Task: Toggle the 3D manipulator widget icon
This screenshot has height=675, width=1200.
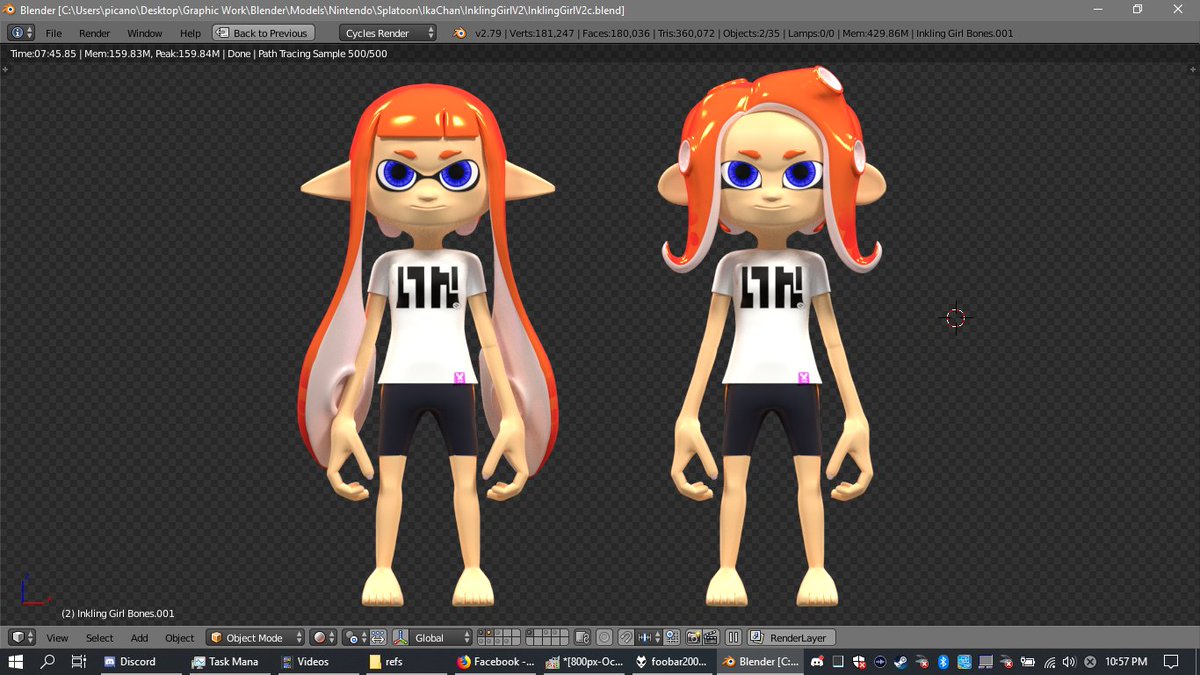Action: pos(402,637)
